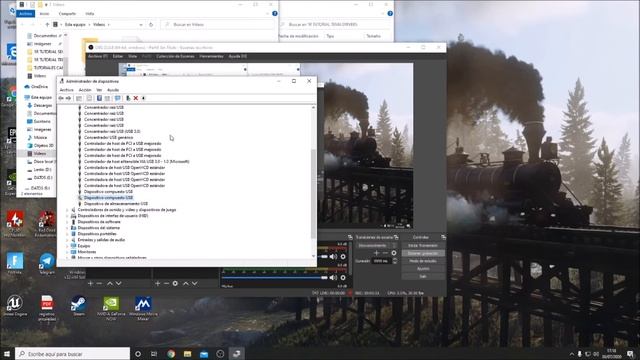The height and width of the screenshot is (360, 640).
Task: Click the taskbar search box
Action: coord(73,354)
